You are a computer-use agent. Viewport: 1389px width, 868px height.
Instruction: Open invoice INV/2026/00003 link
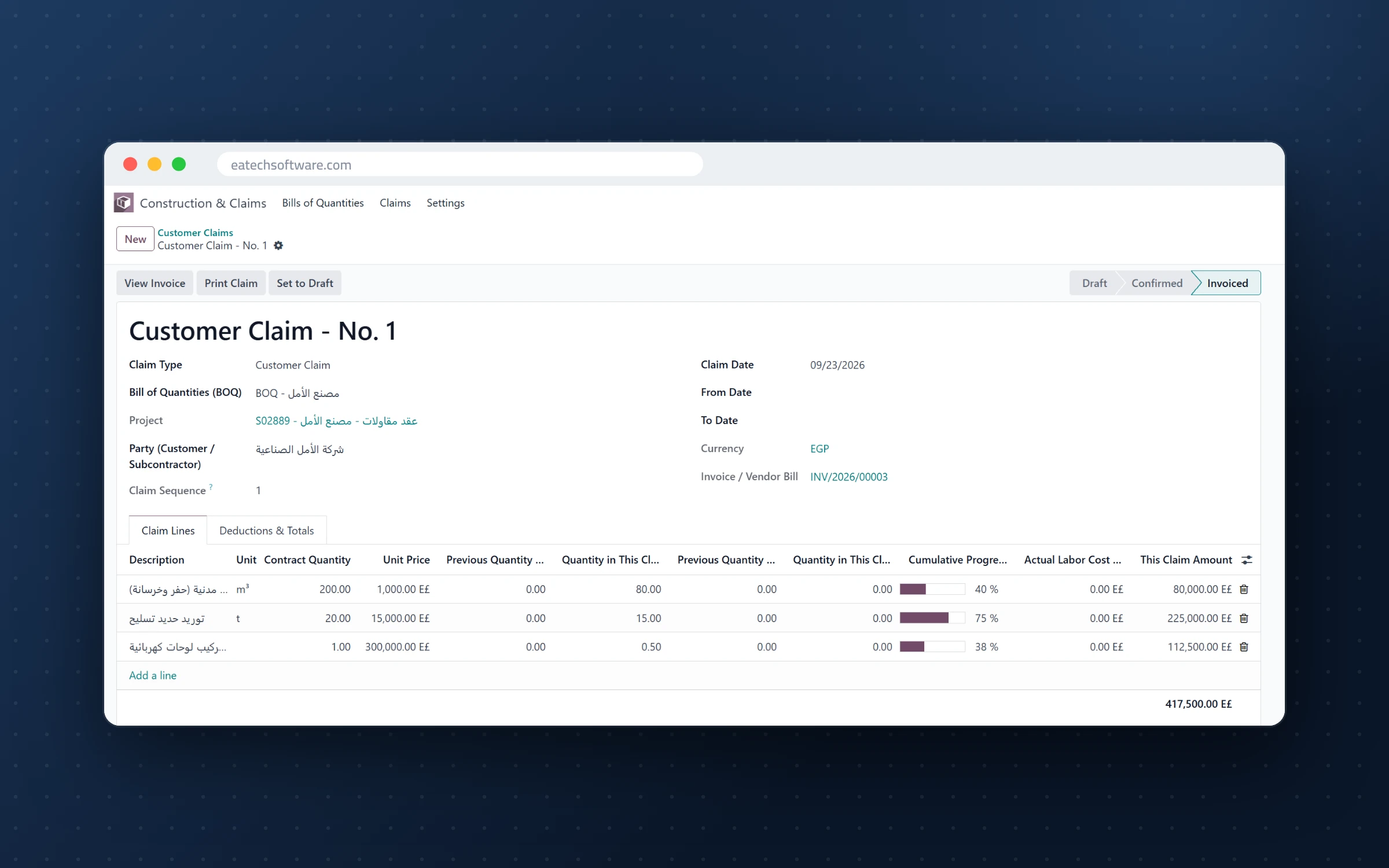coord(848,477)
